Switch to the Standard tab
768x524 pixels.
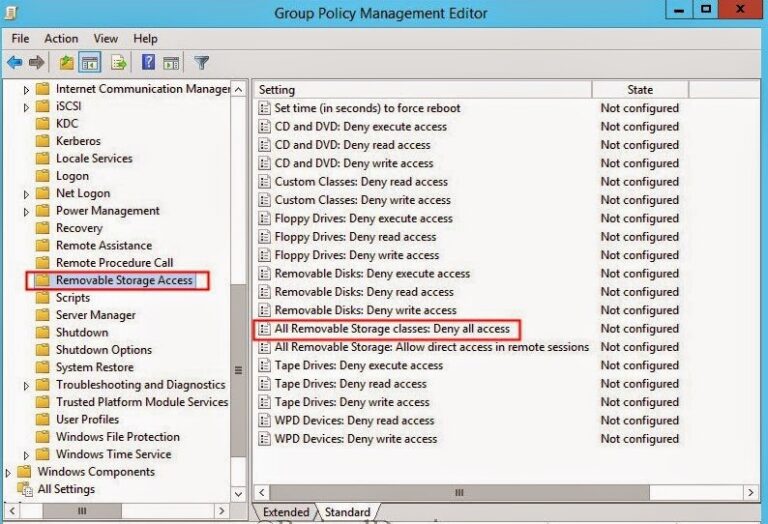tap(347, 512)
